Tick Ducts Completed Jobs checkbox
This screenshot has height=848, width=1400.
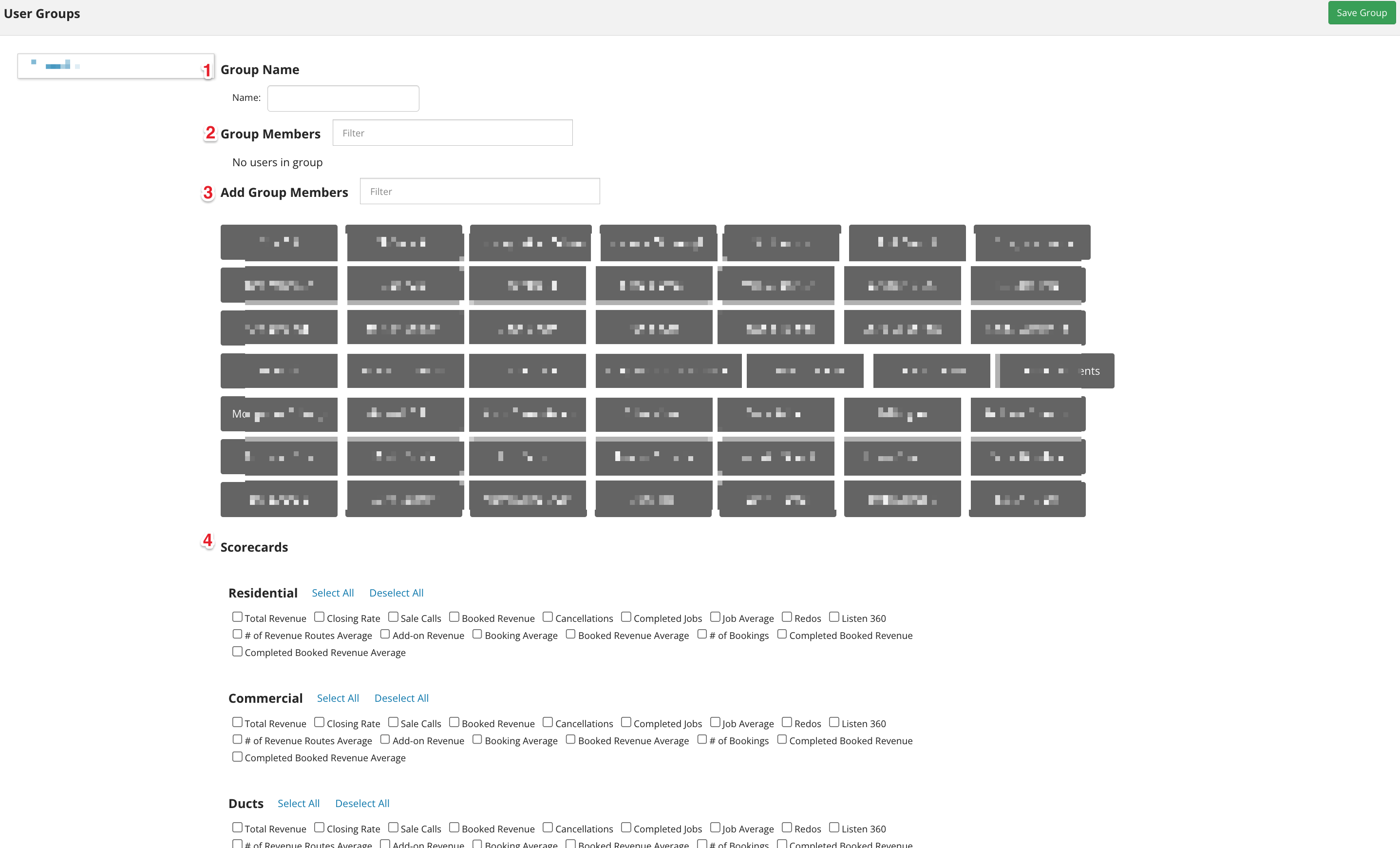click(x=626, y=827)
